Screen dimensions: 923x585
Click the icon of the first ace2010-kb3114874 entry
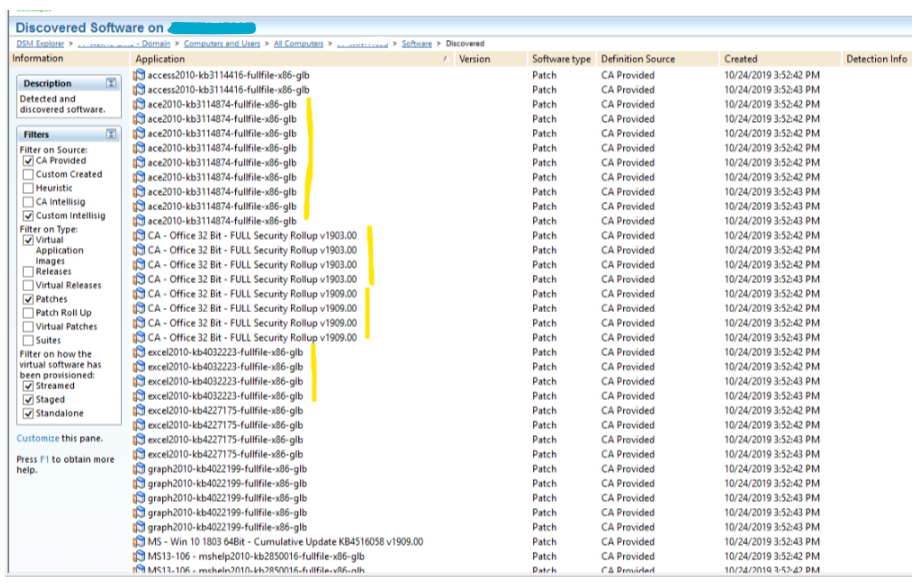140,104
